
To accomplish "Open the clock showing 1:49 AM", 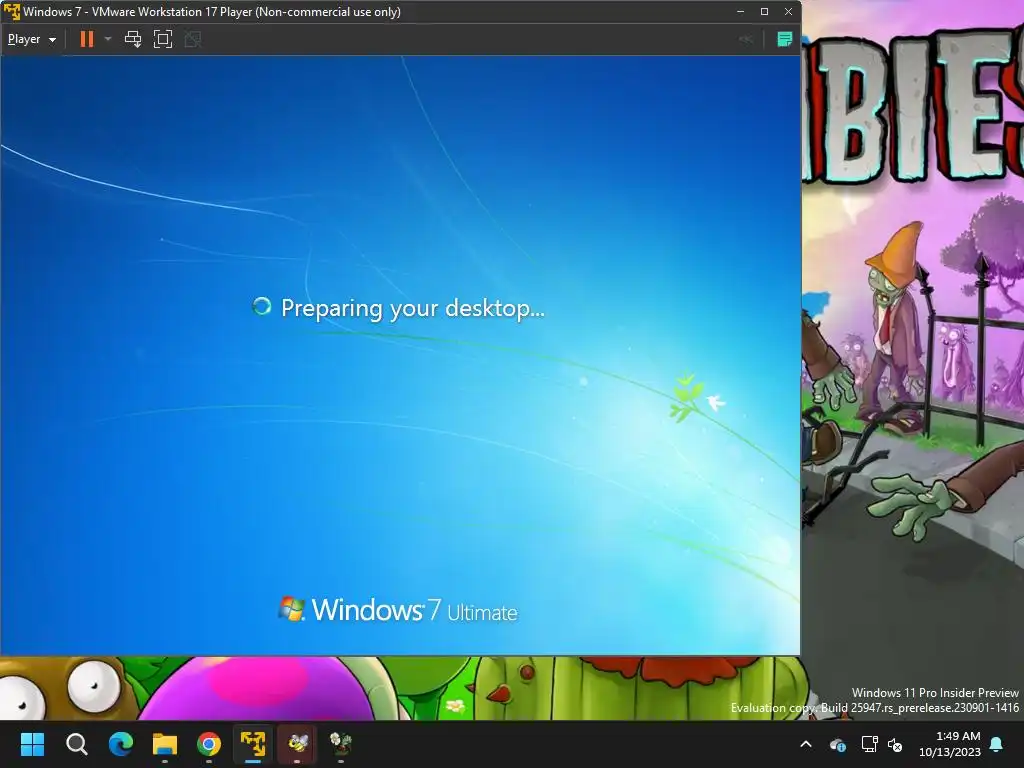I will coord(950,744).
